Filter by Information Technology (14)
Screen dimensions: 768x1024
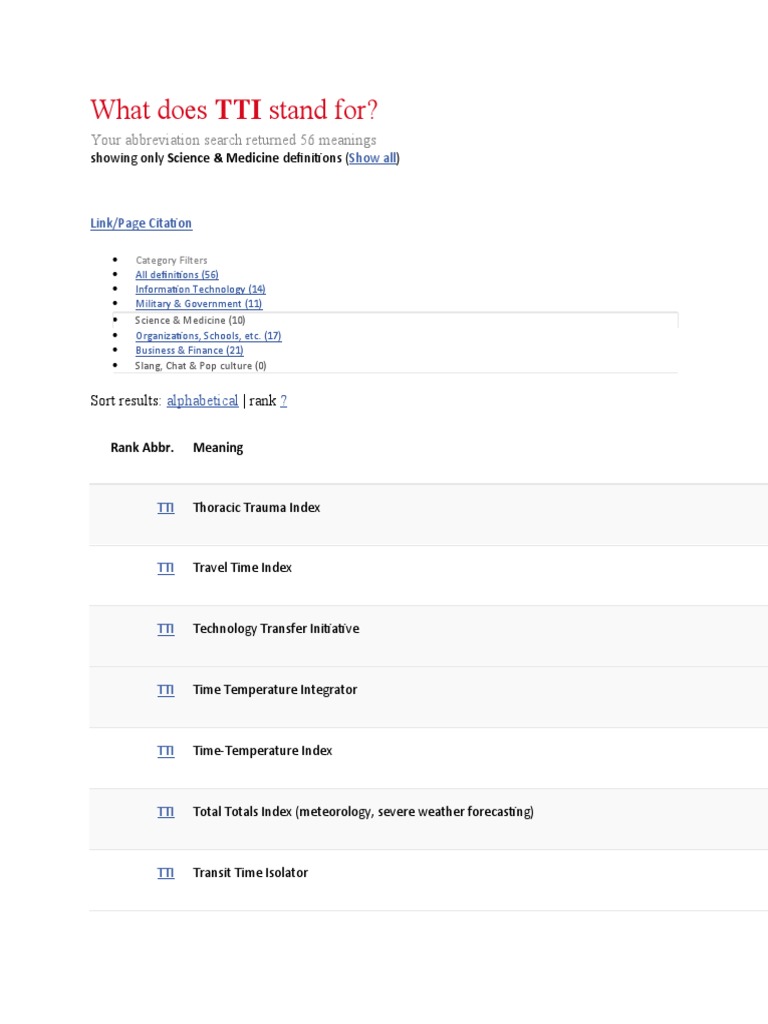point(200,289)
